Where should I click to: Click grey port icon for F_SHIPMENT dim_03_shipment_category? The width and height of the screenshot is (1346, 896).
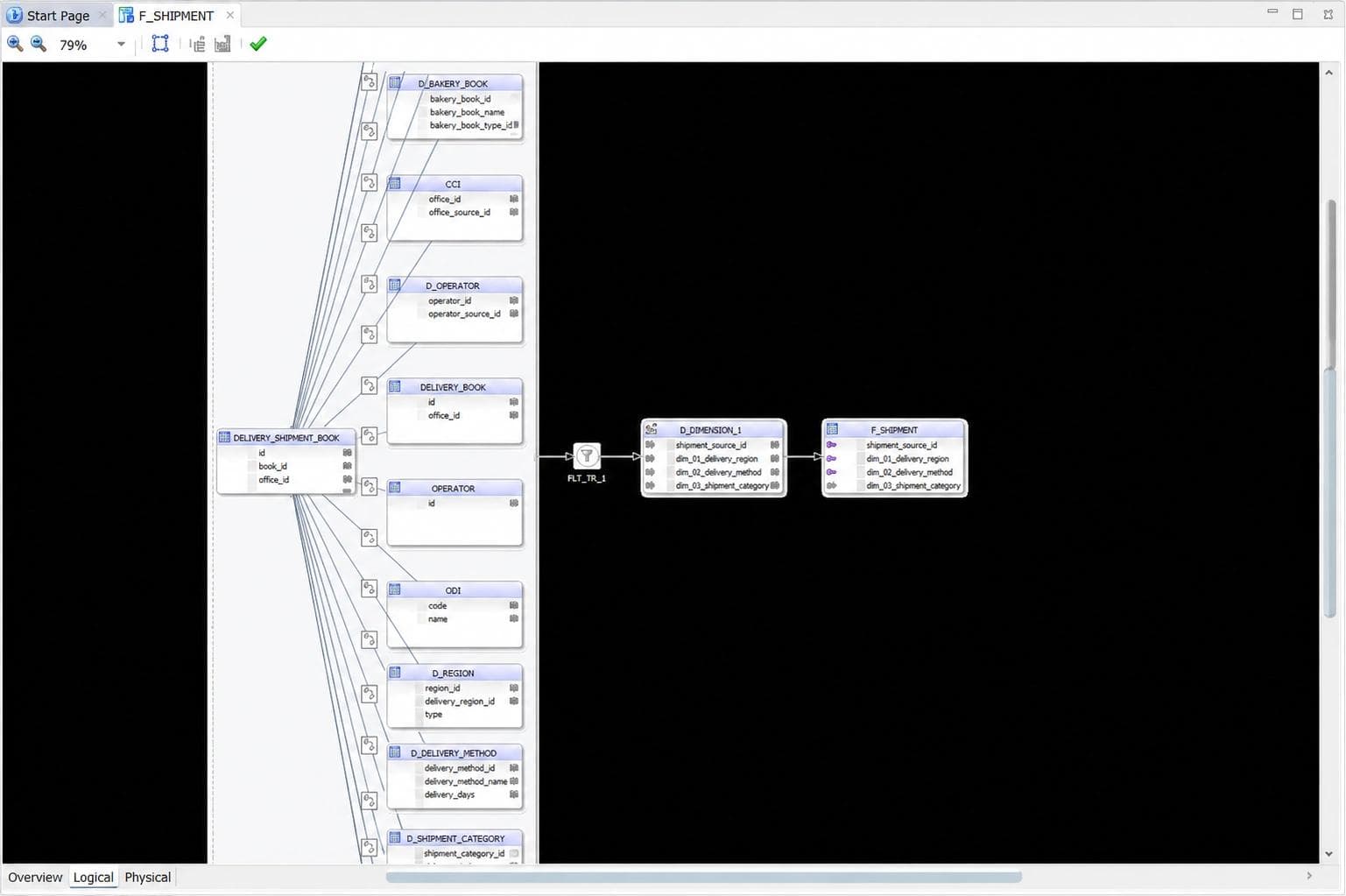(831, 485)
